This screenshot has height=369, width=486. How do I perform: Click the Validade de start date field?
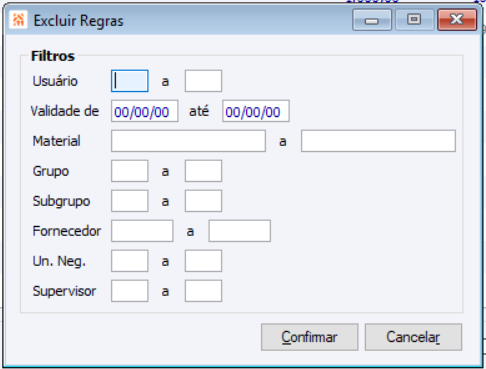pyautogui.click(x=145, y=111)
